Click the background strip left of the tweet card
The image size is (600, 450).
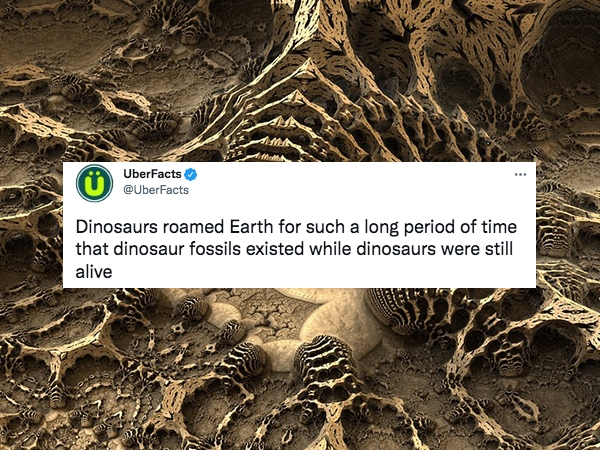click(30, 225)
